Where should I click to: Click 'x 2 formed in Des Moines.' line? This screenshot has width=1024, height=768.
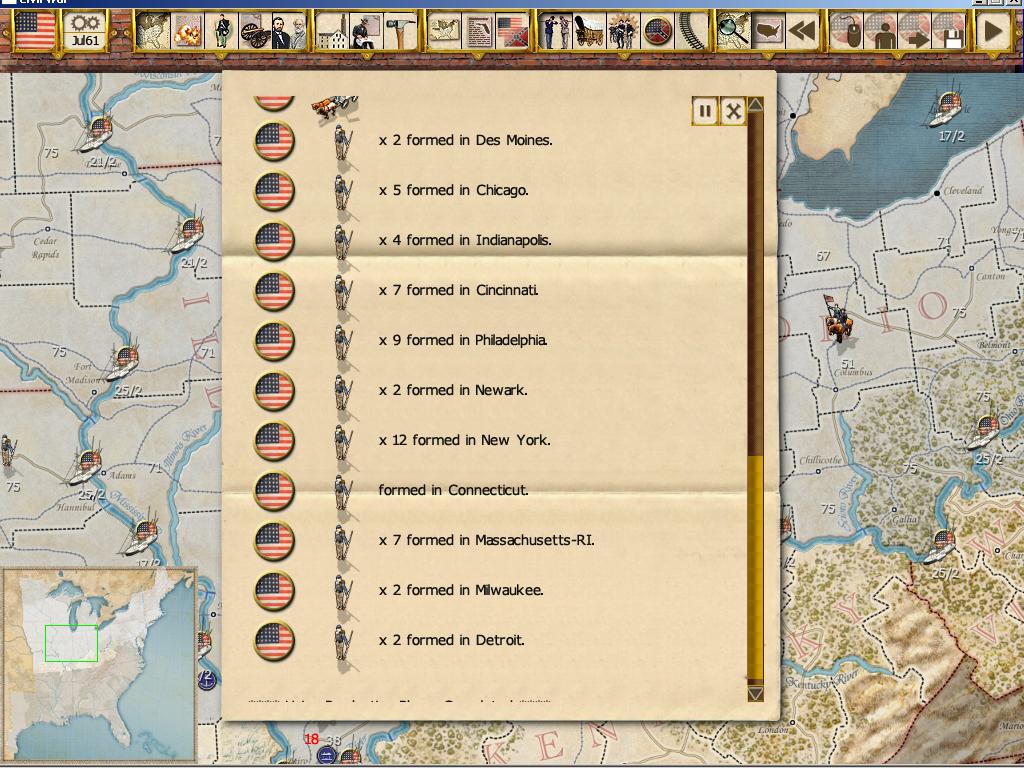465,140
